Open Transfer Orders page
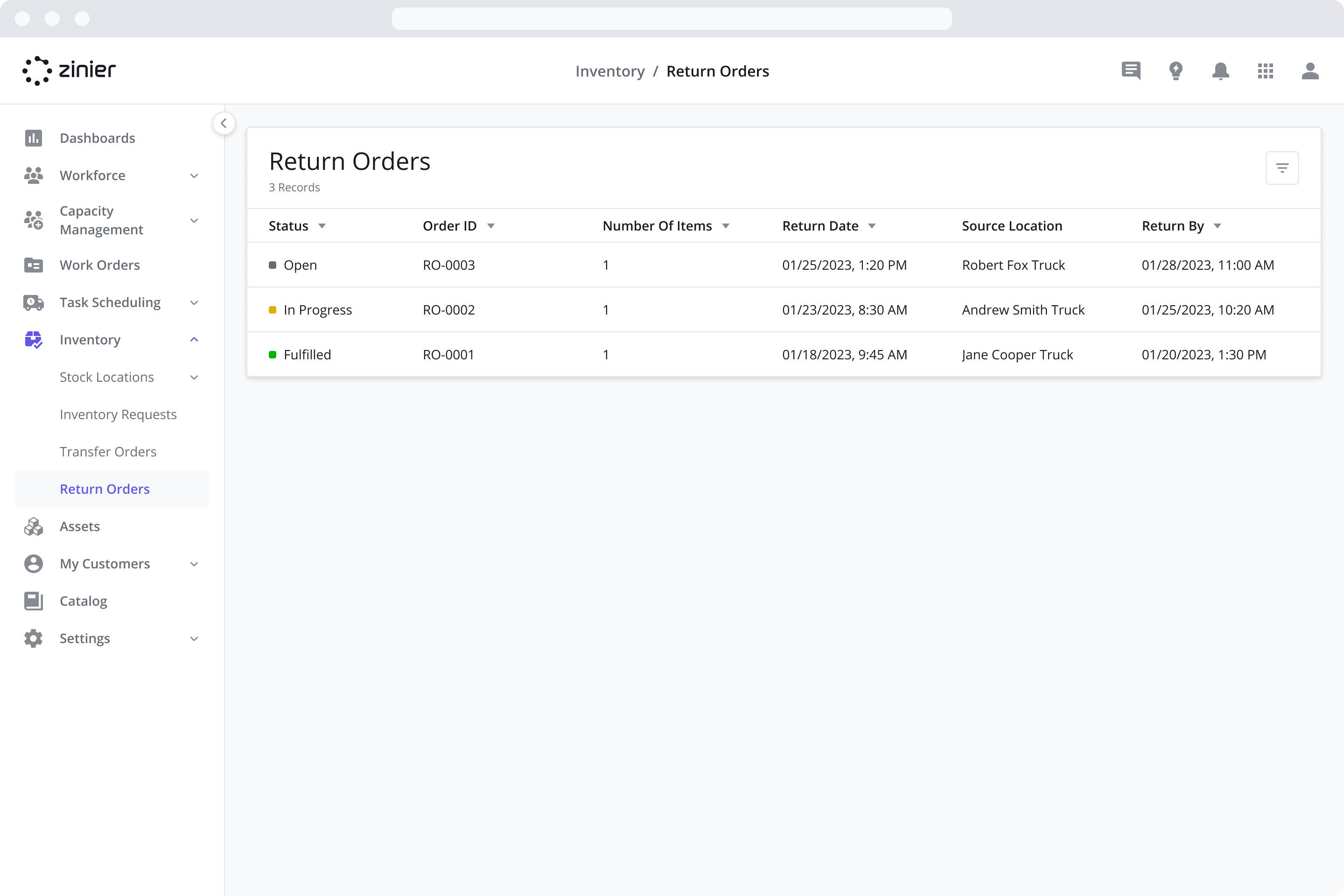The height and width of the screenshot is (896, 1344). point(108,451)
